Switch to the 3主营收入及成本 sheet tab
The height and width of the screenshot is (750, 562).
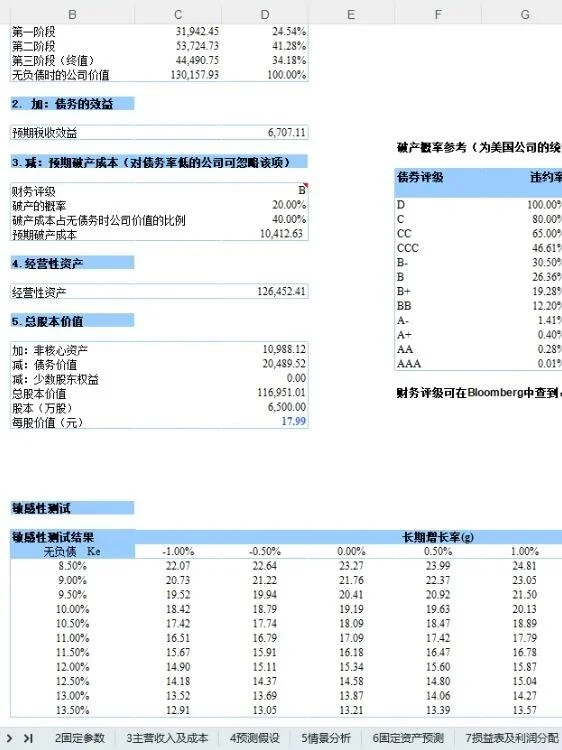(x=167, y=738)
